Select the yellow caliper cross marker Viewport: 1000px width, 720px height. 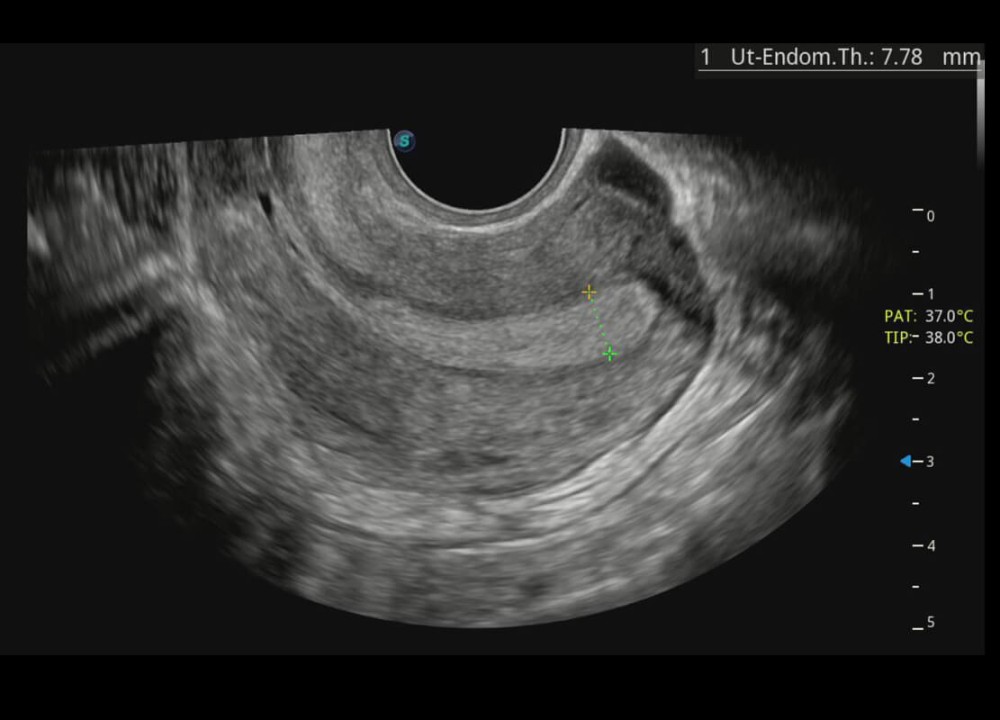(x=589, y=292)
